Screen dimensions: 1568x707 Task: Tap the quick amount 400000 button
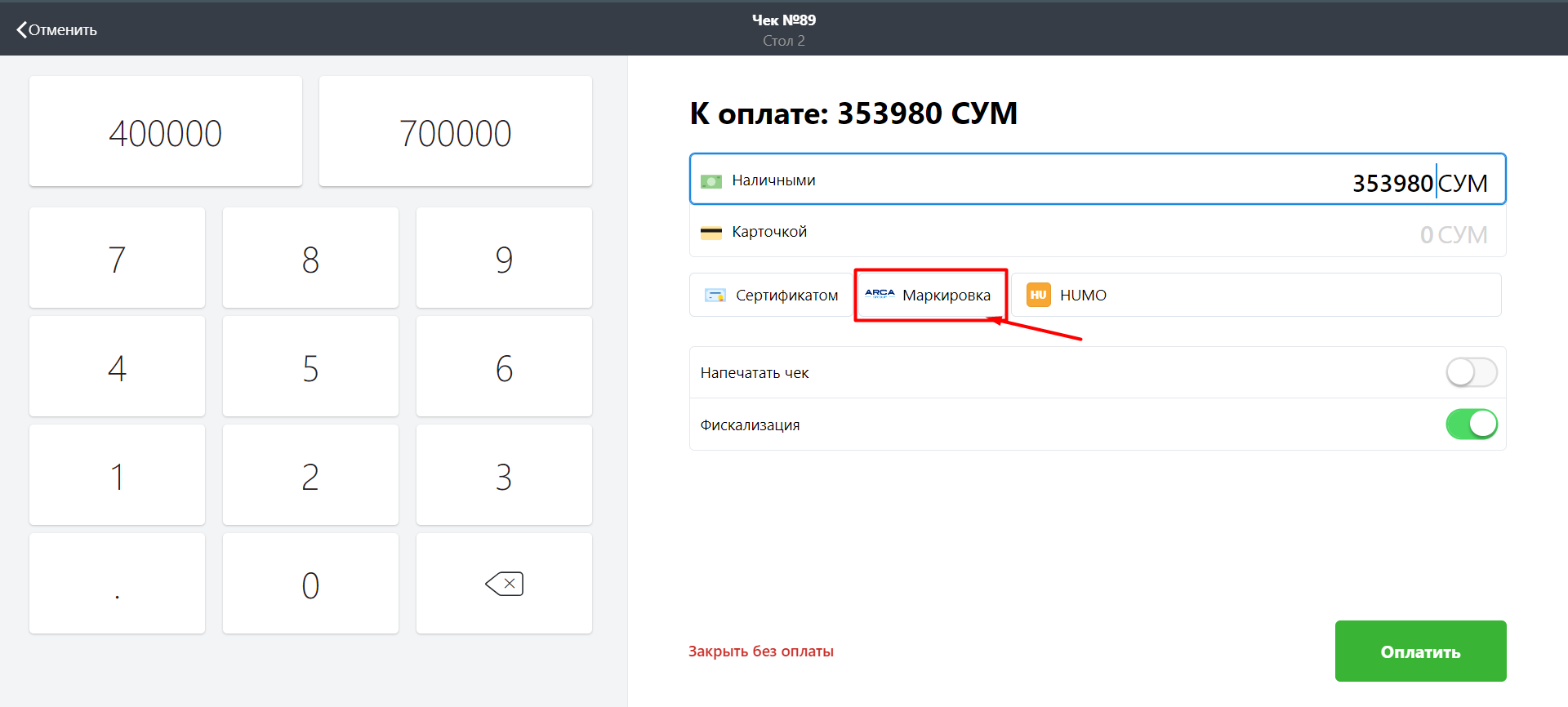coord(166,131)
